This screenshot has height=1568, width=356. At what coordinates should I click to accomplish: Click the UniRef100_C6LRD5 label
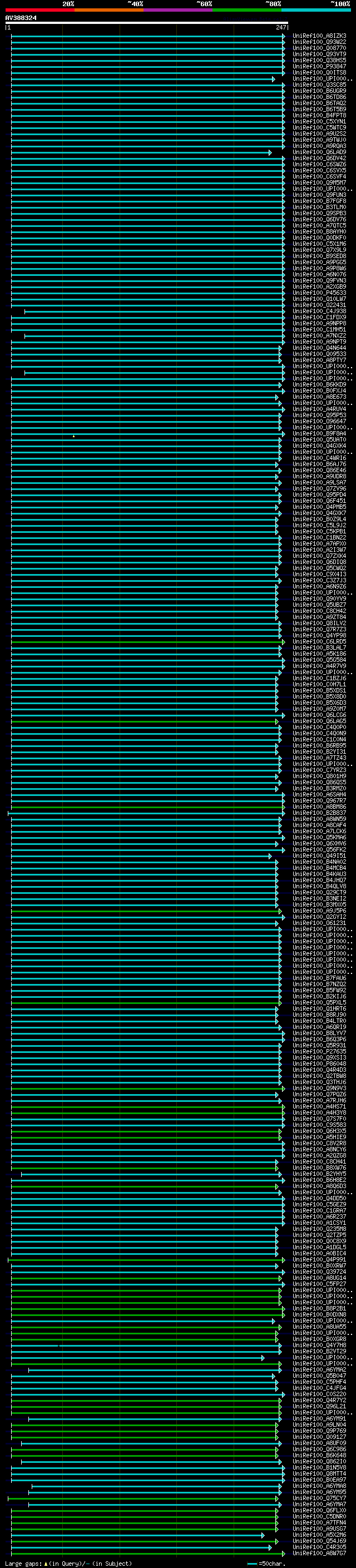tap(319, 641)
